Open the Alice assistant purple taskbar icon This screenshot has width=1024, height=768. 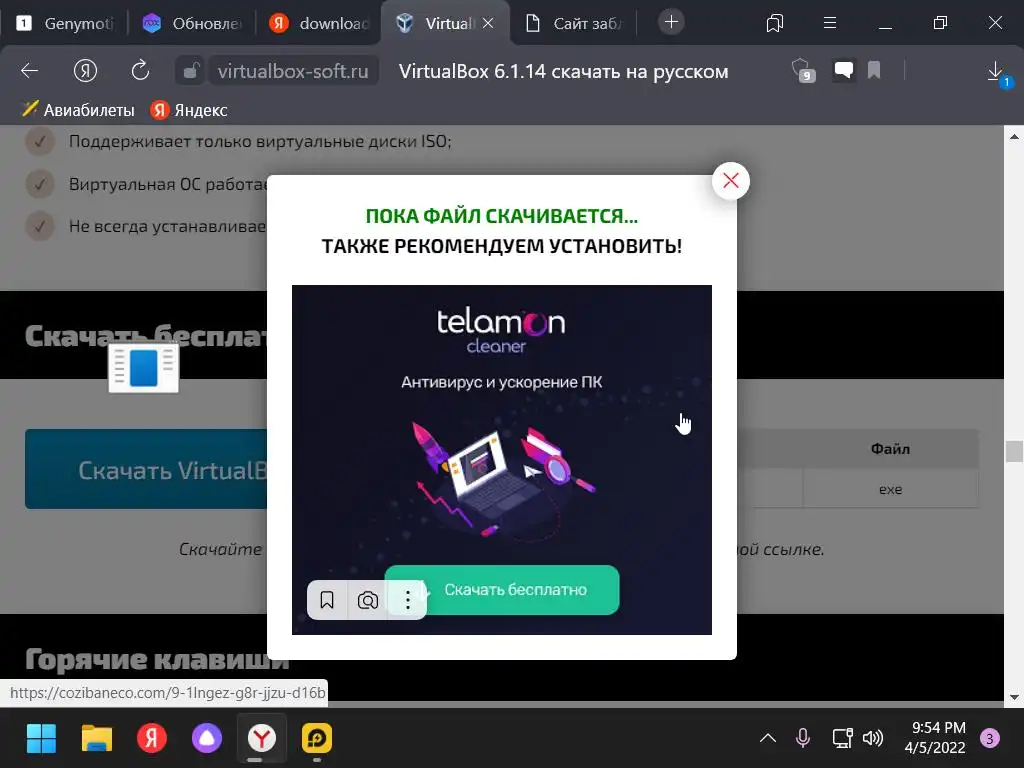(206, 739)
